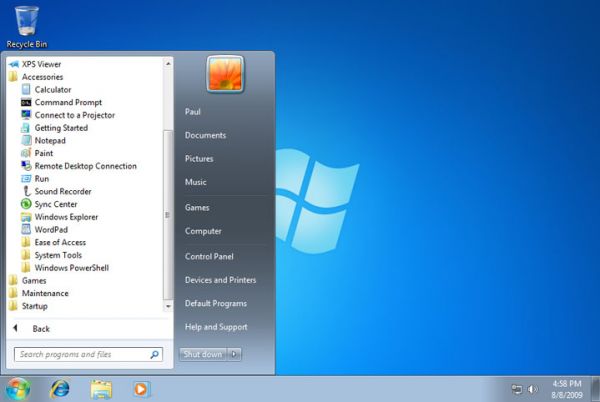Screen dimensions: 600x402
Task: Expand the Ease of Access folder
Action: point(60,242)
